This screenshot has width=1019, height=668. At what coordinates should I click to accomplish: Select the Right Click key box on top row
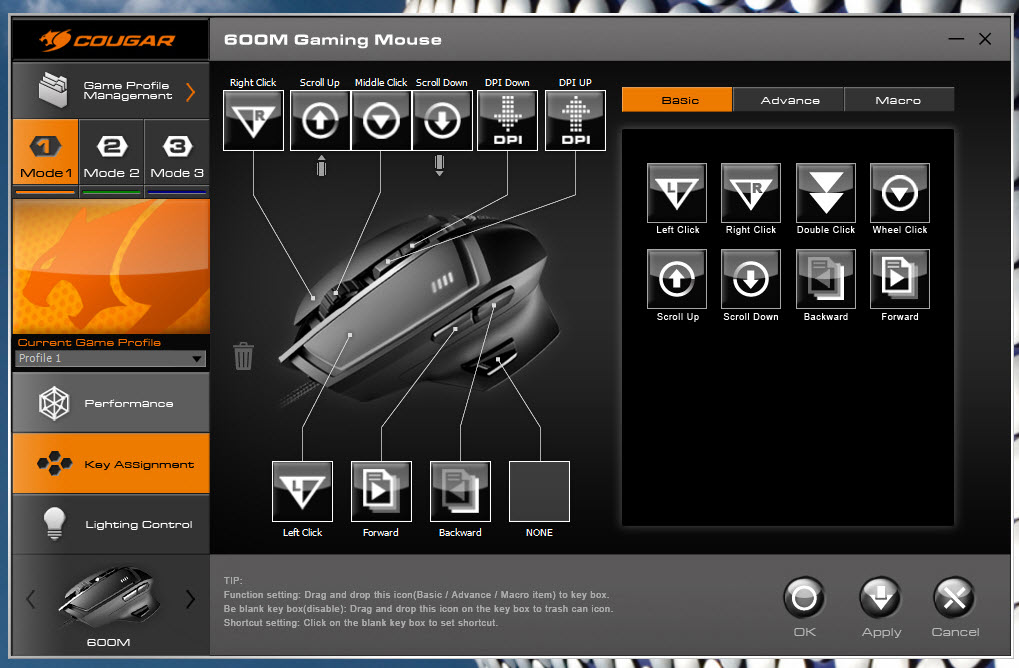253,120
